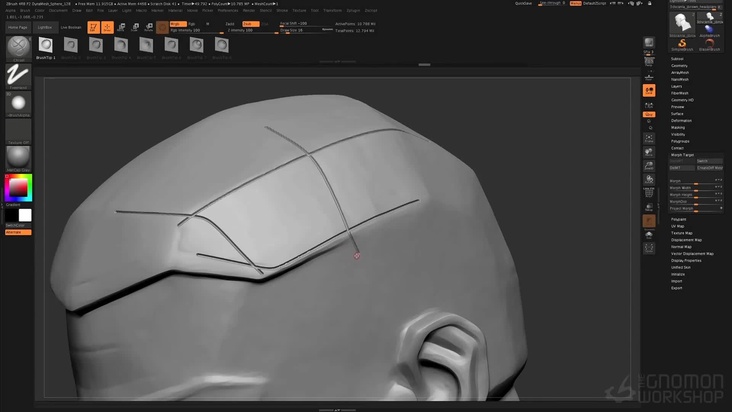Toggle Edit mode button

93,27
